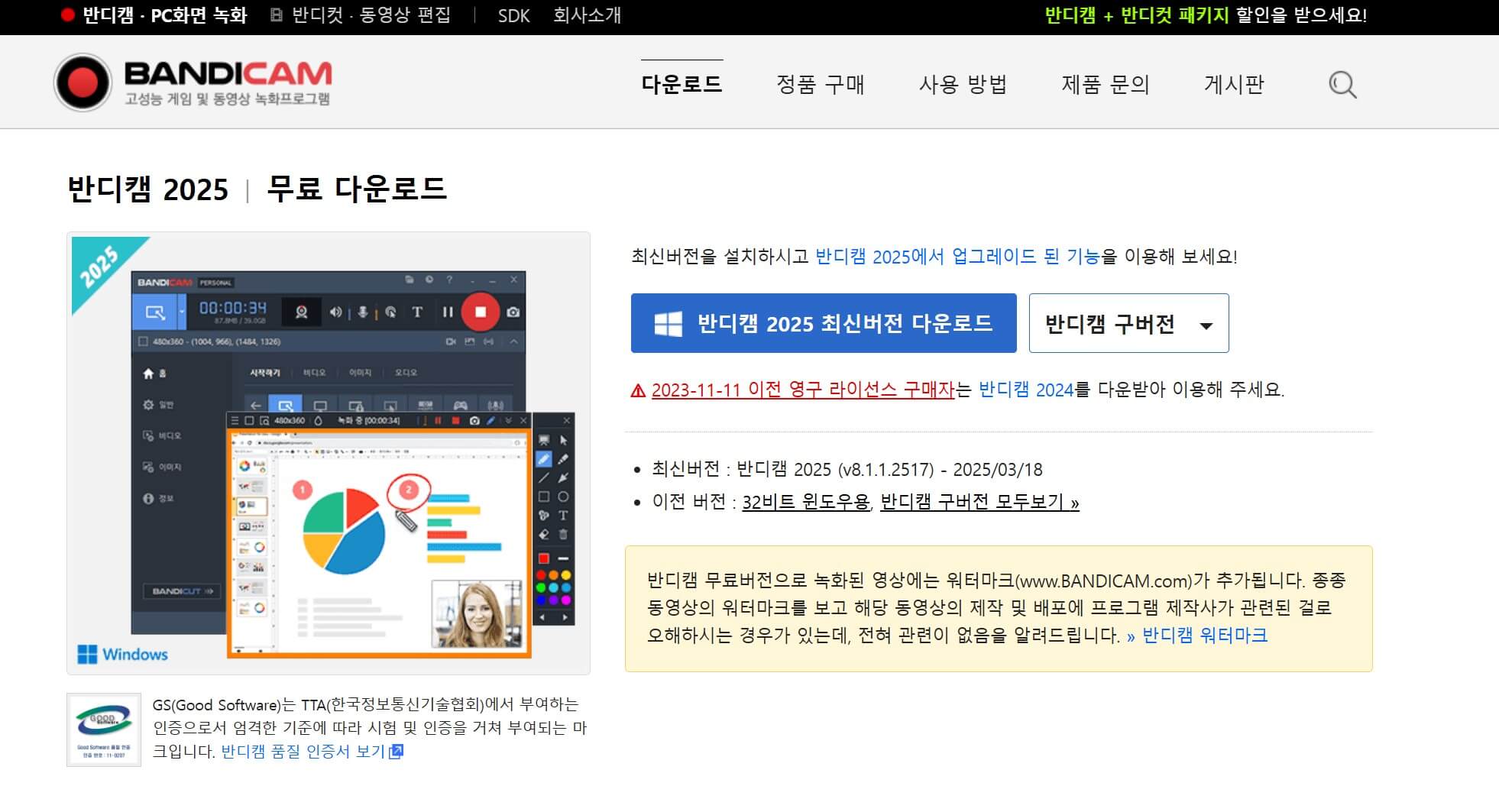Open the search magnifier icon in header
The image size is (1499, 812).
click(1342, 85)
